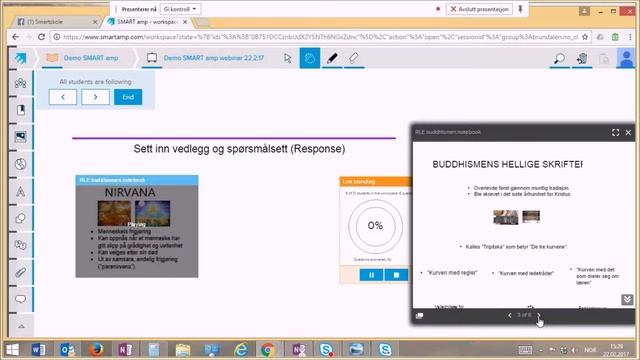
Task: Open the Gi kontroll dropdown
Action: (180, 9)
